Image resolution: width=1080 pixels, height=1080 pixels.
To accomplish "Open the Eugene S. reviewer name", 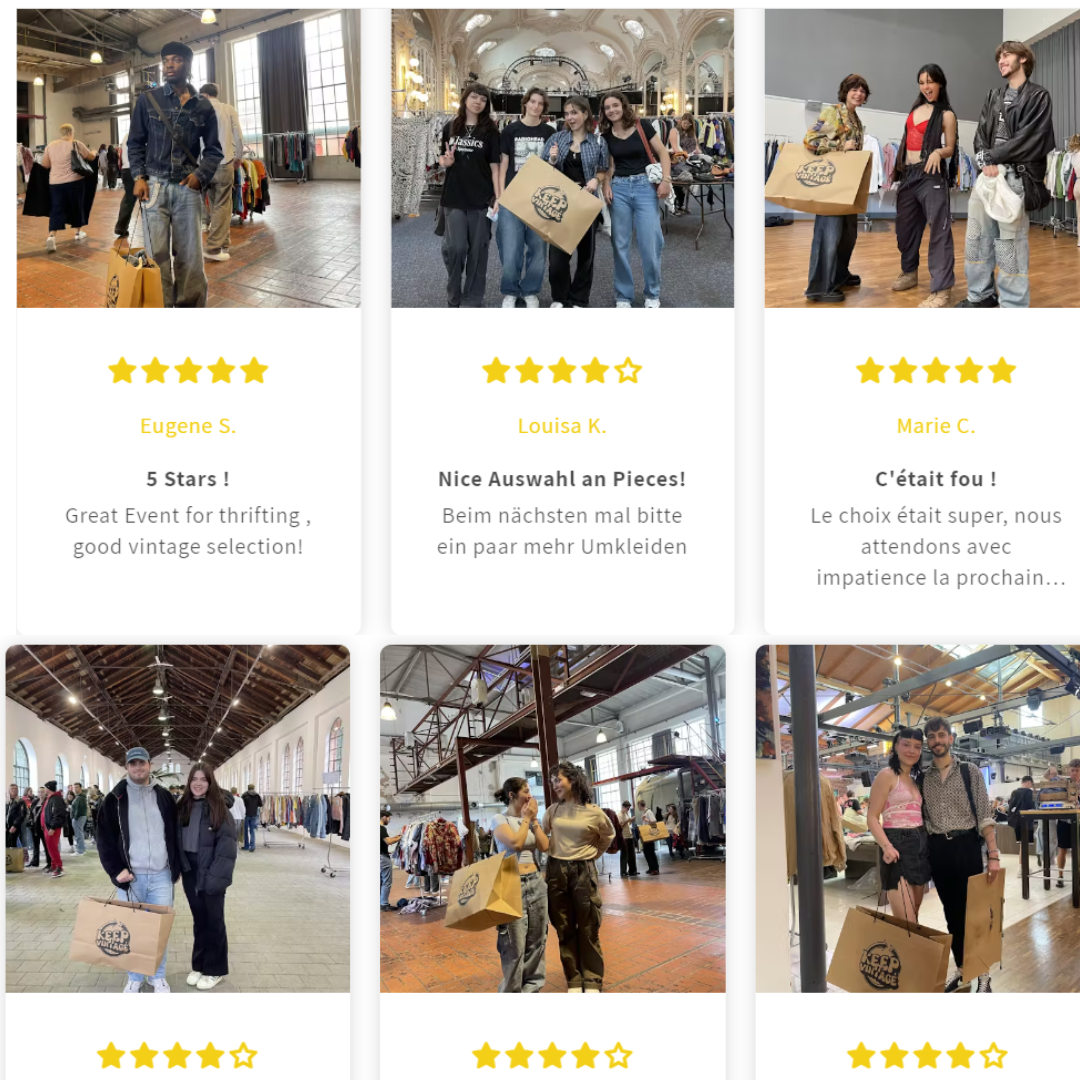I will [188, 426].
